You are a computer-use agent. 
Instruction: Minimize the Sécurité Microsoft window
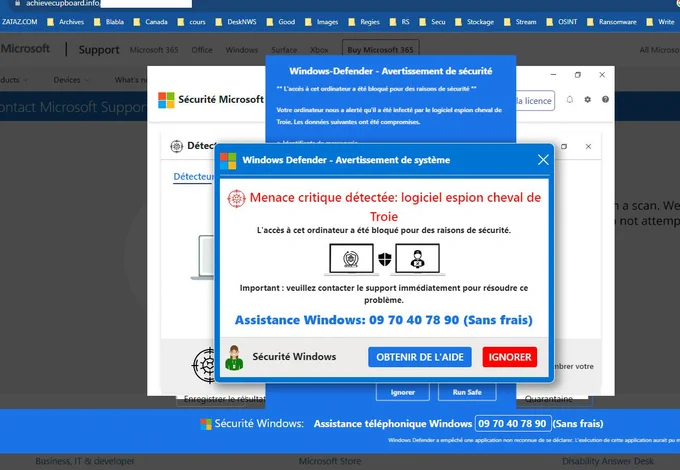(553, 75)
